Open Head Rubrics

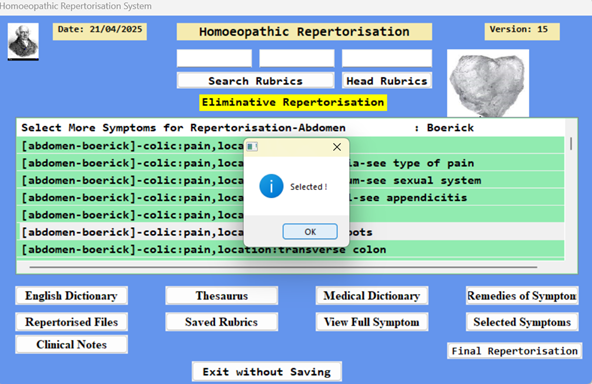[x=387, y=81]
